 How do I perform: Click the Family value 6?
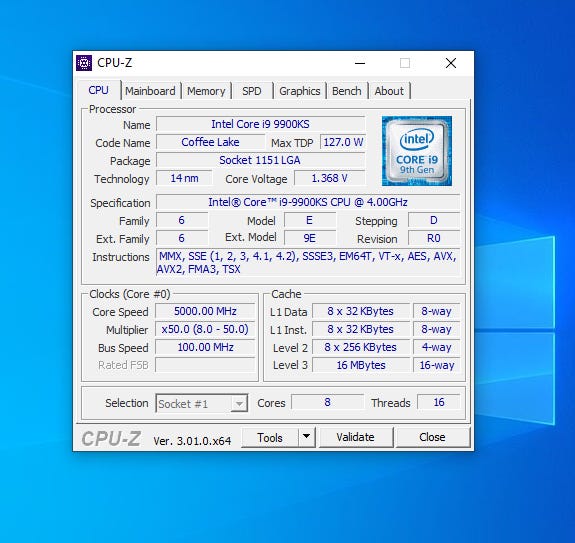click(x=182, y=220)
